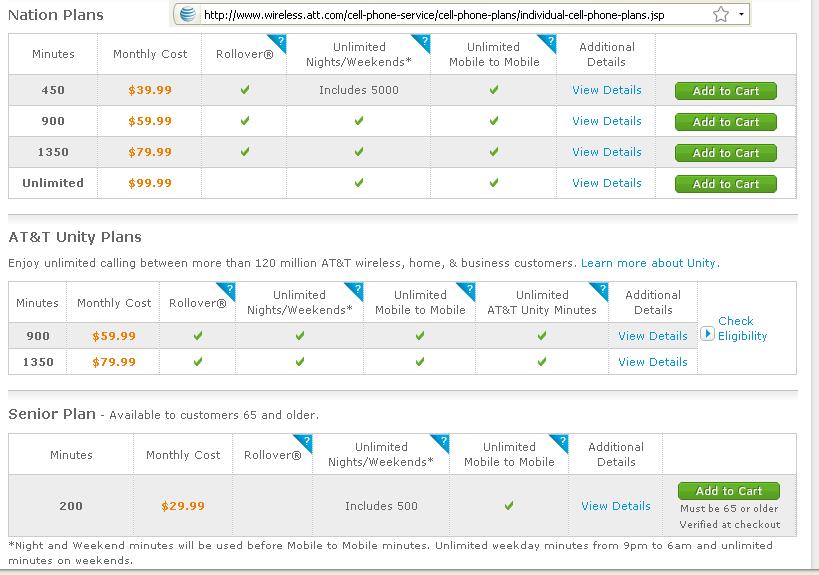Click inside the URL address field
The width and height of the screenshot is (819, 575).
(454, 15)
